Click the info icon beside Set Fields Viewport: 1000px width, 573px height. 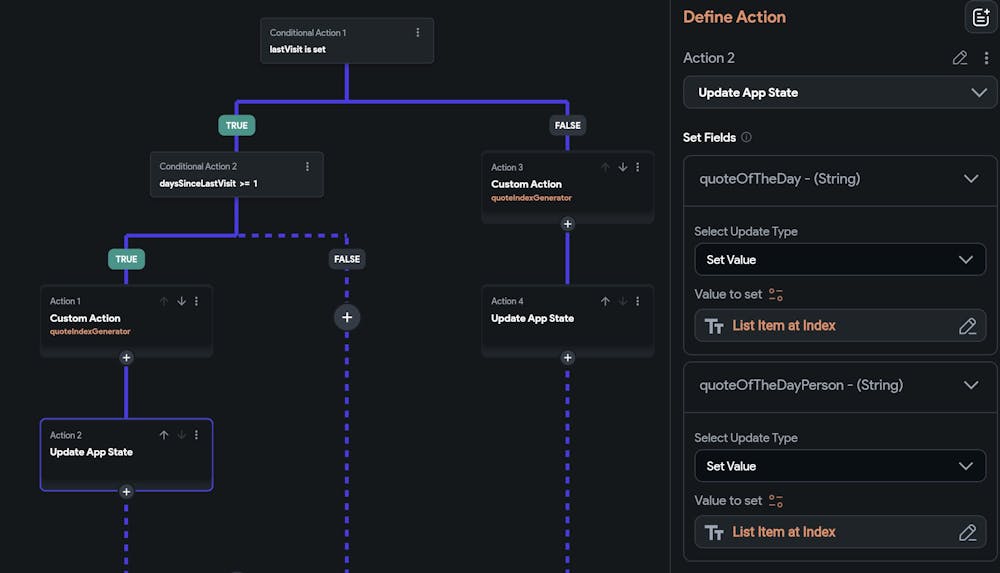tap(746, 138)
